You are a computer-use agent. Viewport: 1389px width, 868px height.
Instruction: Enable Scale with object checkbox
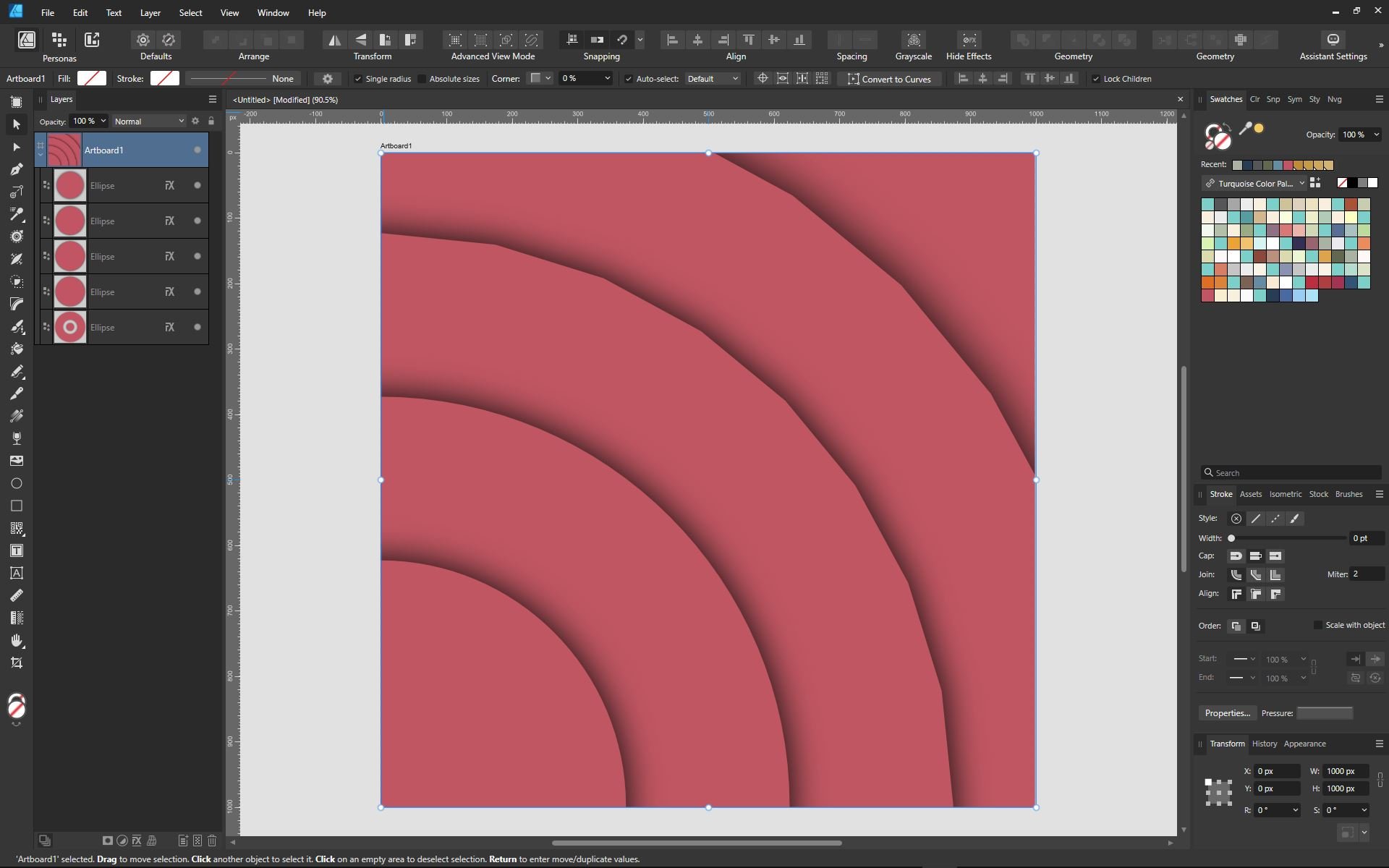(1317, 625)
